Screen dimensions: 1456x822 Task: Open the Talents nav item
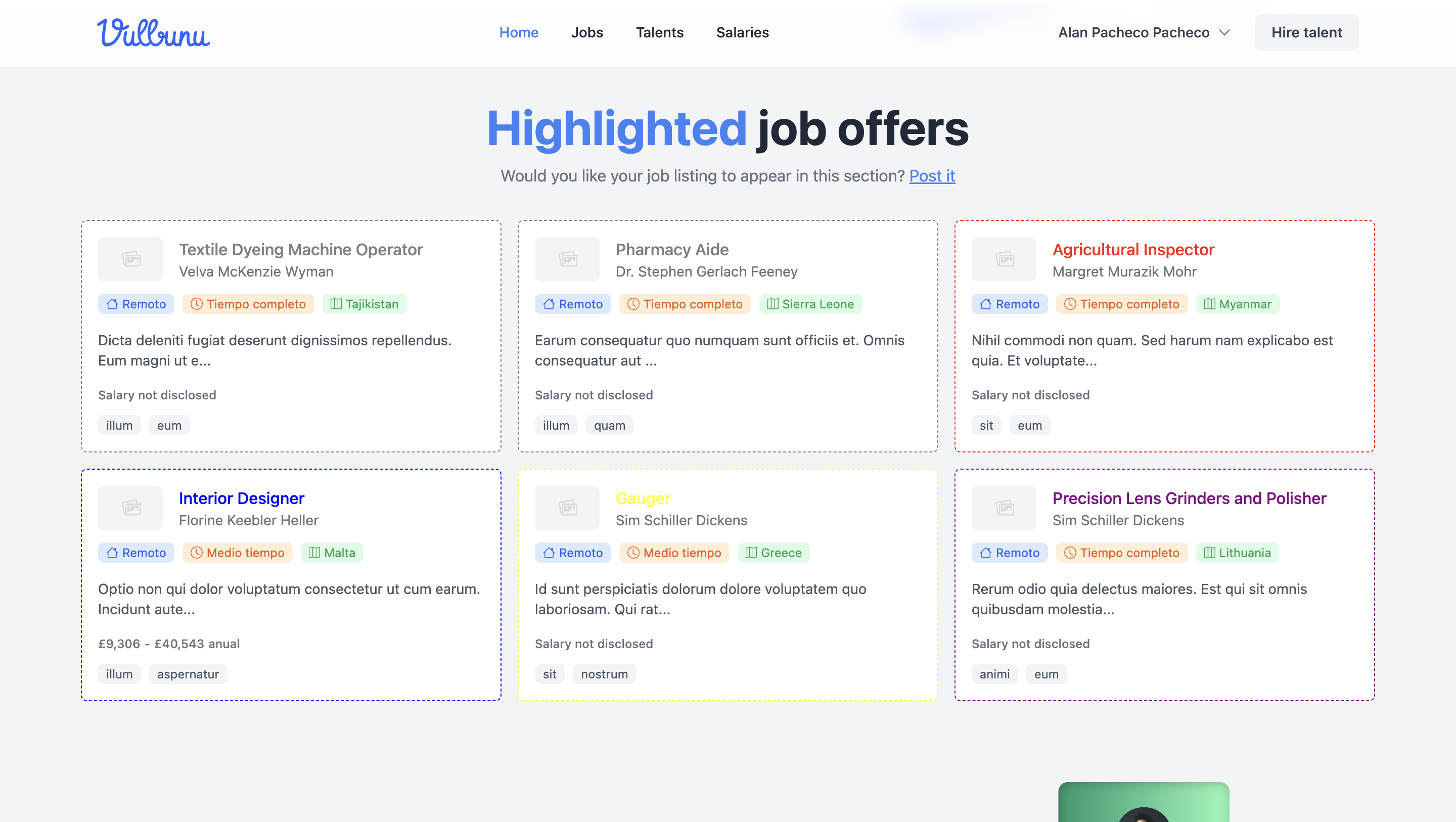tap(660, 32)
